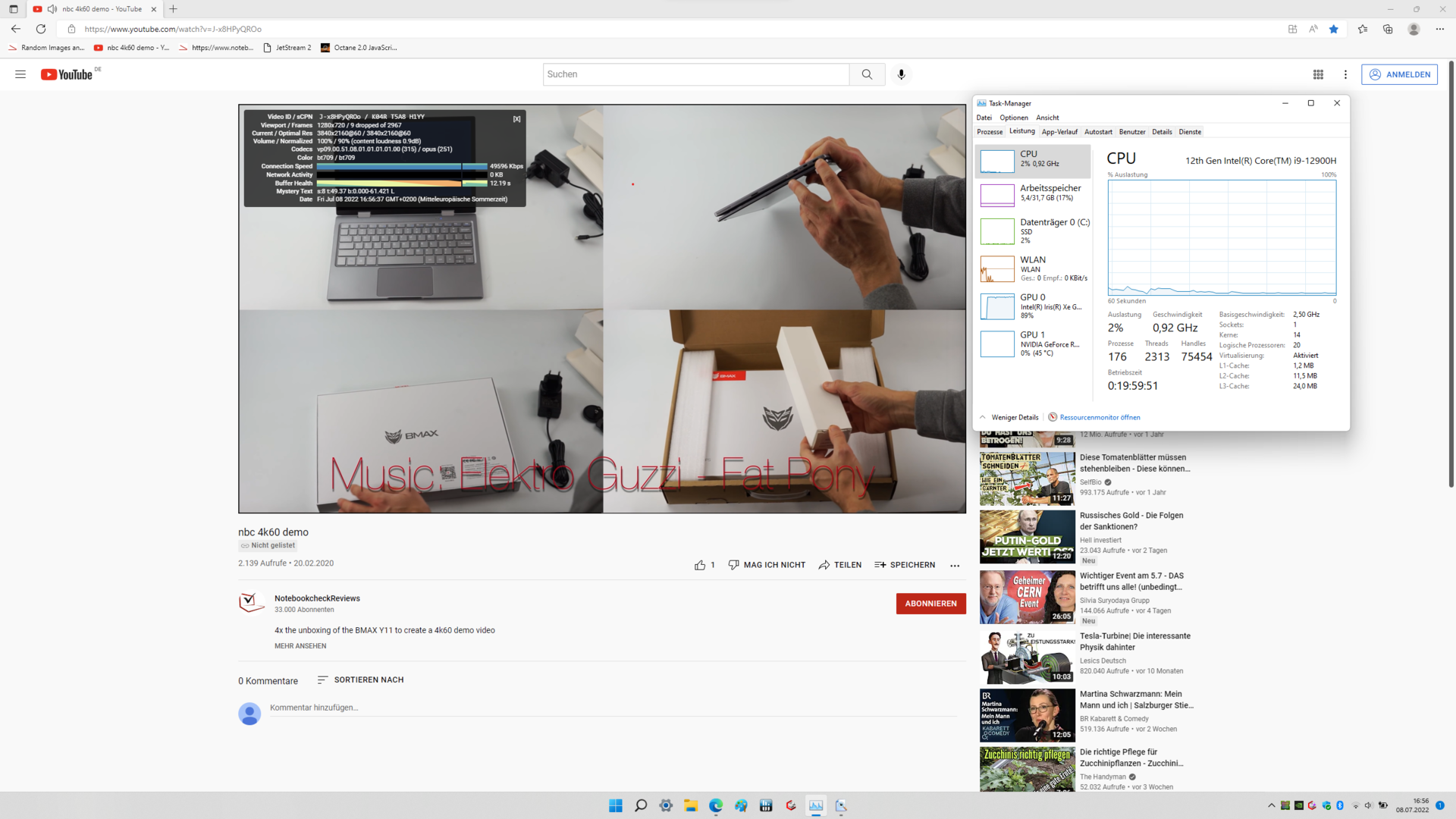1456x819 pixels.
Task: Open the video three-dot more actions menu
Action: [x=955, y=565]
